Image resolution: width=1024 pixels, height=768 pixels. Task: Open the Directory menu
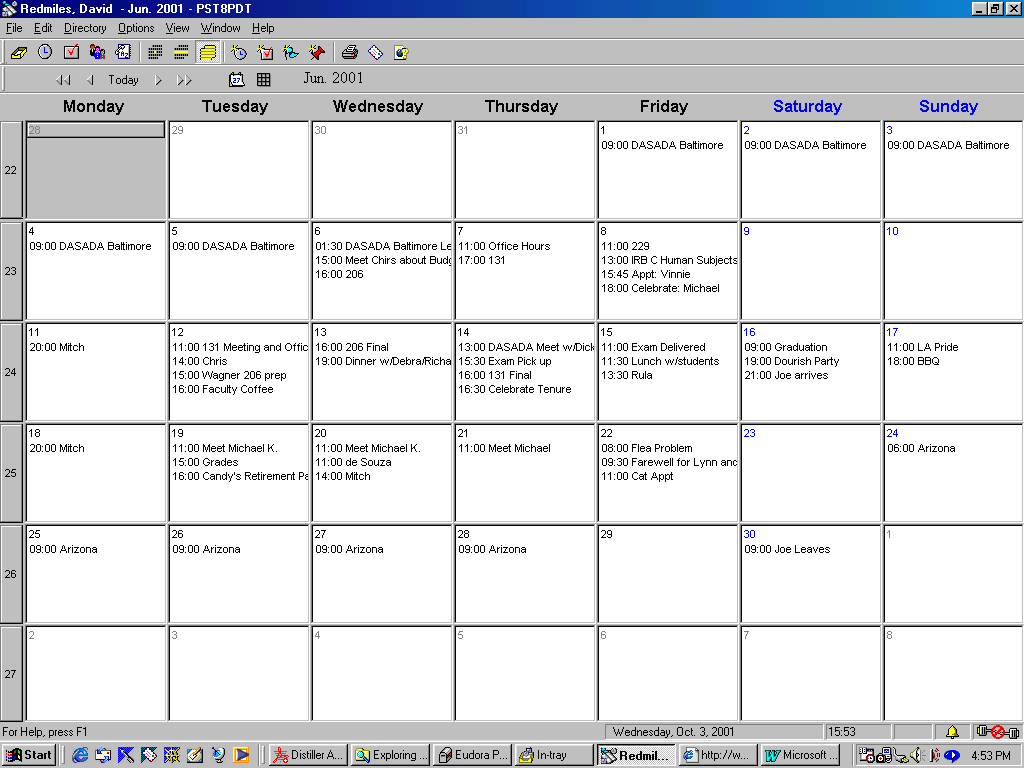pos(85,28)
